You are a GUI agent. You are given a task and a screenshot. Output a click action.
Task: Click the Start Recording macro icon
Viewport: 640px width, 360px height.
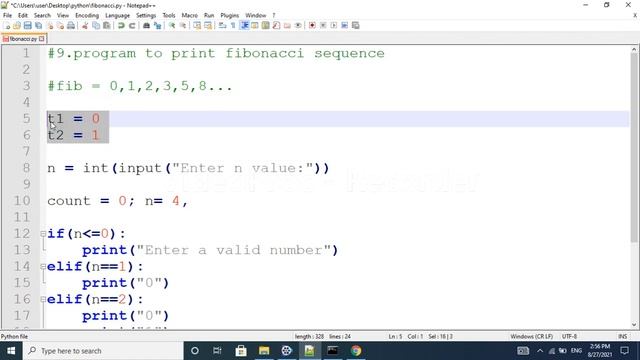tap(312, 25)
